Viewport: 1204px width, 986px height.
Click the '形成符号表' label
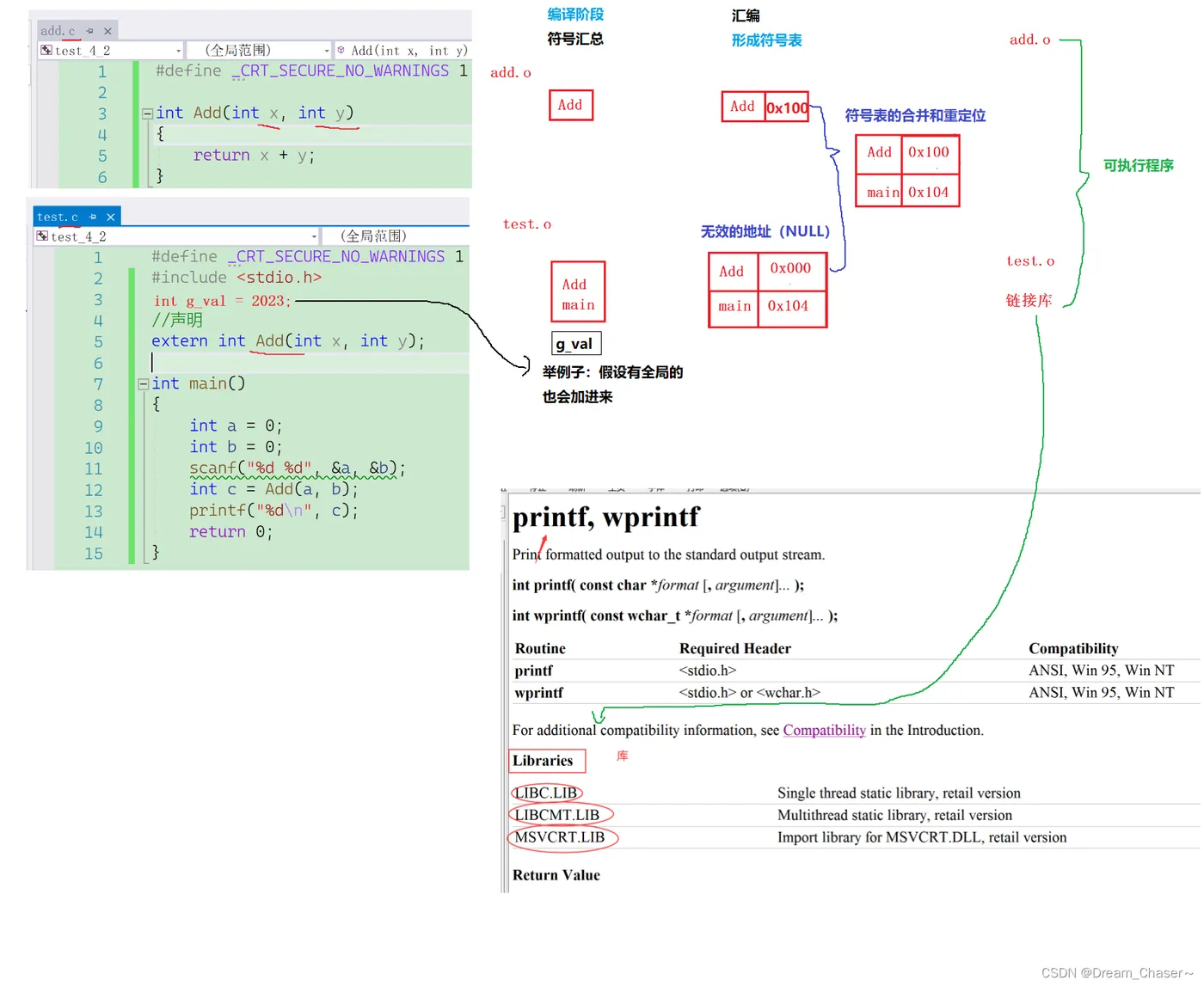[x=767, y=40]
